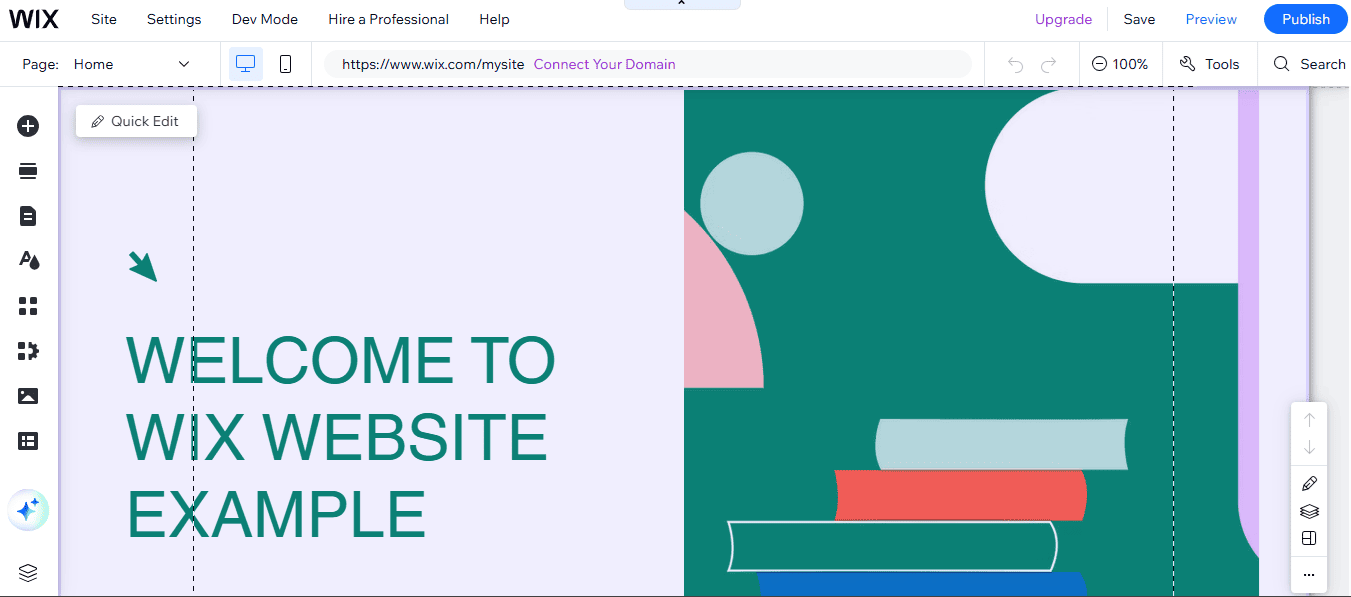Click the Quick Edit button
Image resolution: width=1351 pixels, height=597 pixels.
(136, 121)
